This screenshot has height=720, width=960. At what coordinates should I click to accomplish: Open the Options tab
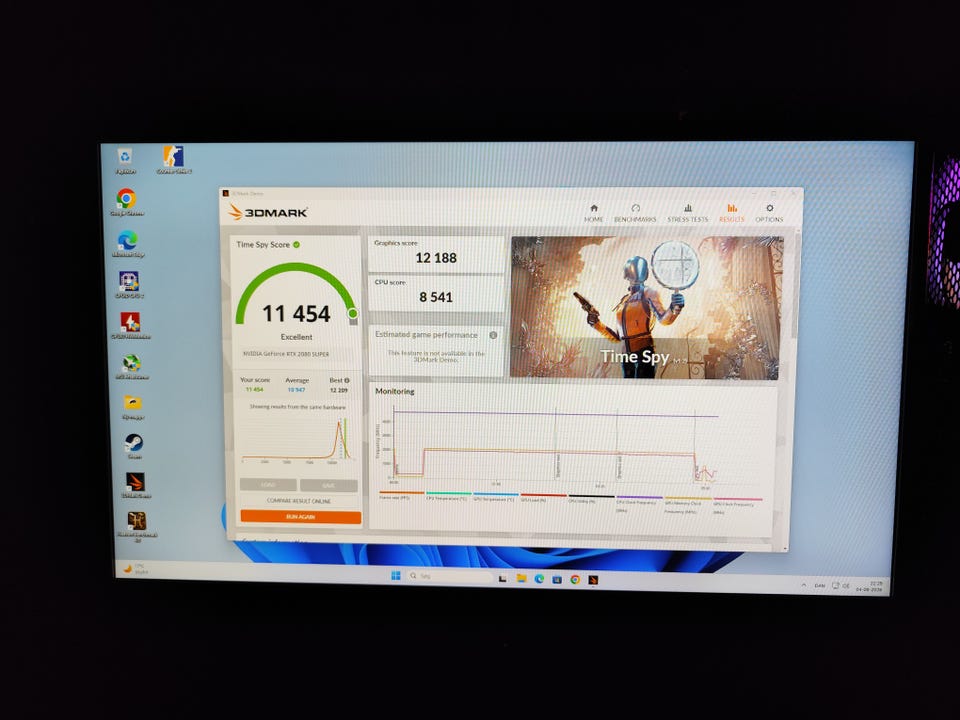pos(769,213)
